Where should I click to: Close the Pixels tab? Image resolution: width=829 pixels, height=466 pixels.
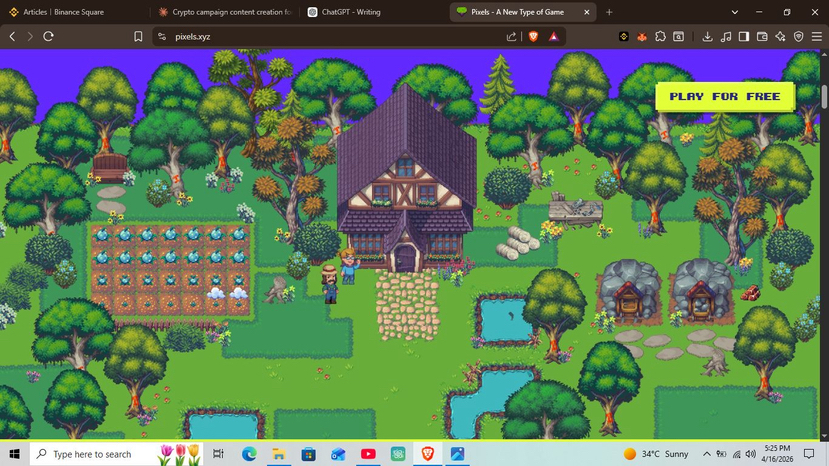(586, 12)
